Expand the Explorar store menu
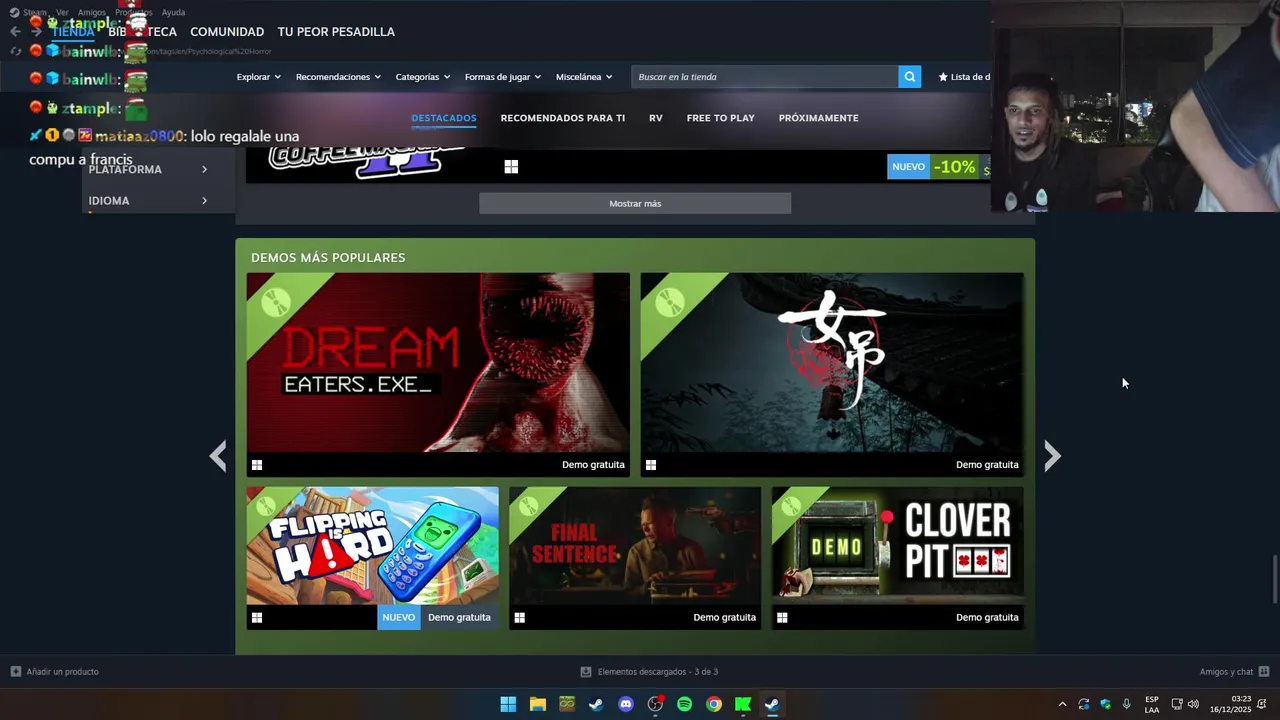 (x=258, y=77)
